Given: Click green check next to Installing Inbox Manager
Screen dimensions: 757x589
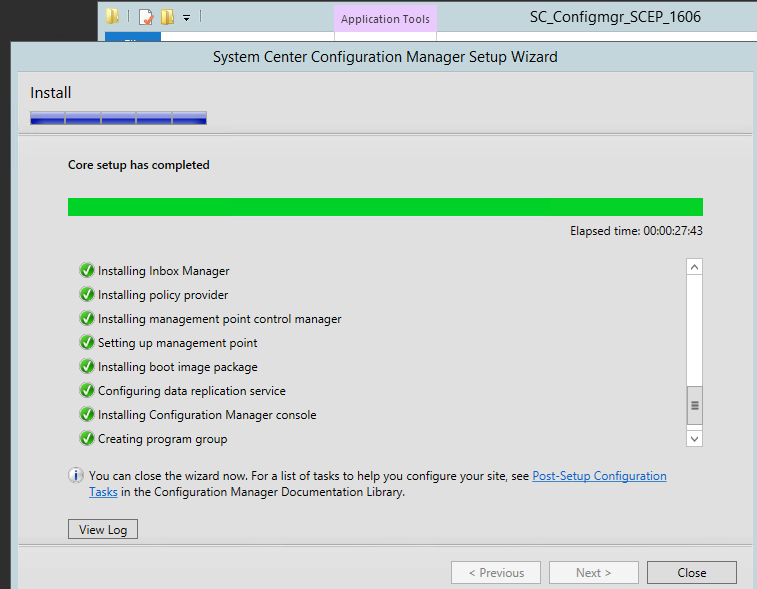Looking at the screenshot, I should 87,270.
